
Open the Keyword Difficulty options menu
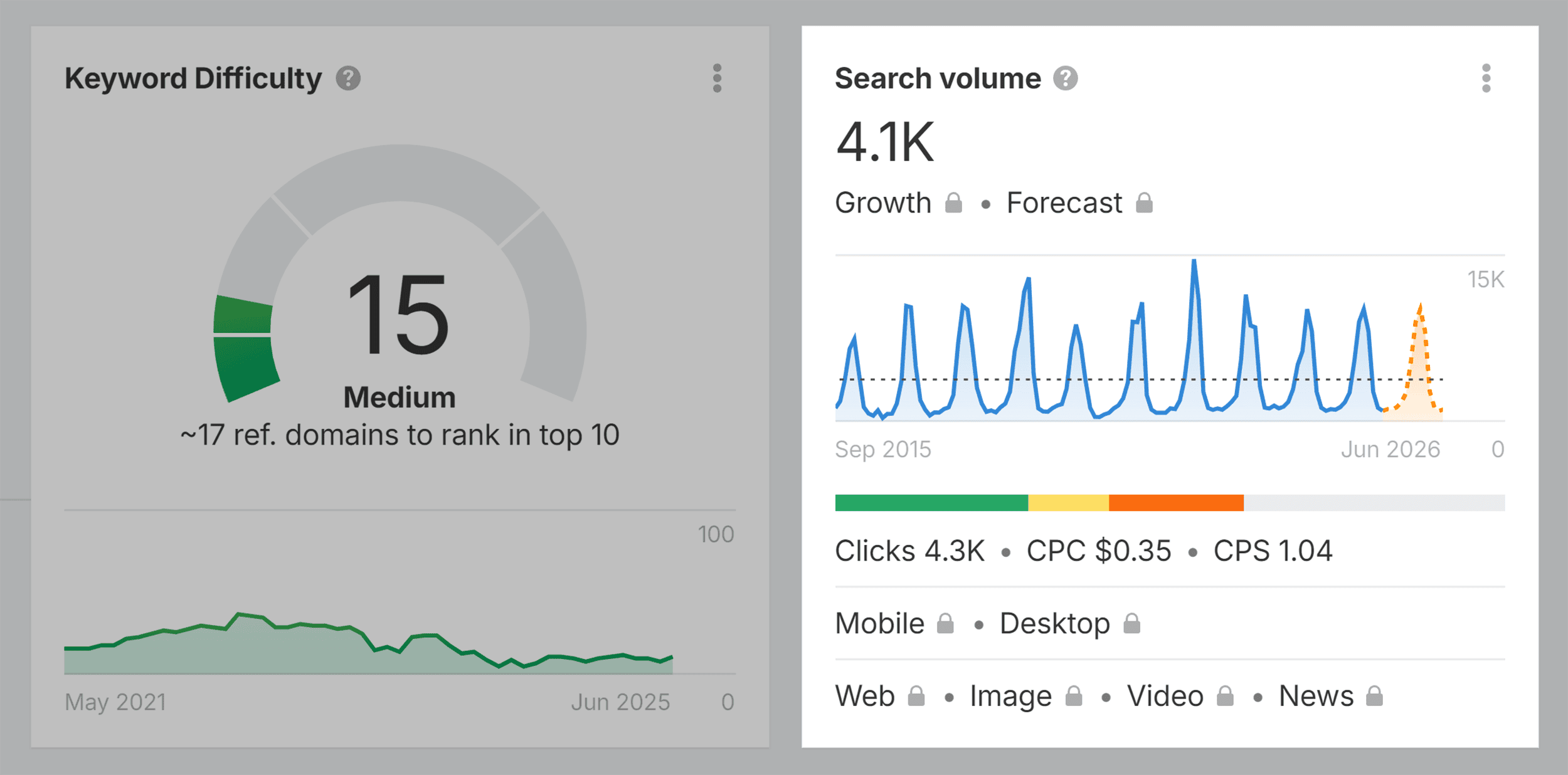[x=717, y=78]
